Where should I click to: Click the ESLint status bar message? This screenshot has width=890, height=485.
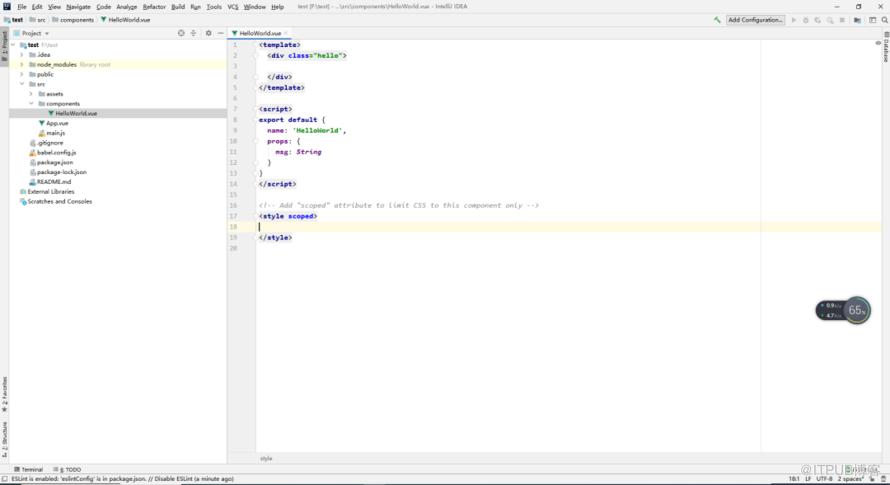pyautogui.click(x=123, y=479)
